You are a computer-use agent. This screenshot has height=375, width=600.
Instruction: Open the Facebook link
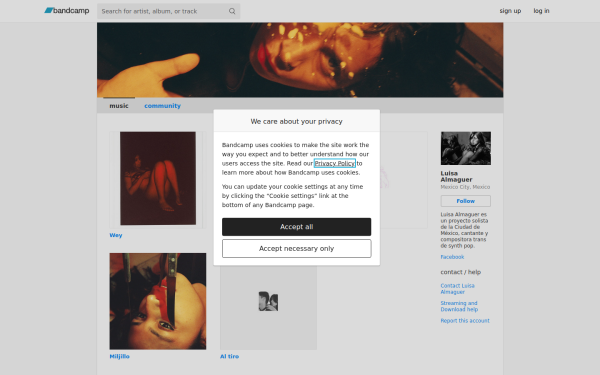(452, 257)
